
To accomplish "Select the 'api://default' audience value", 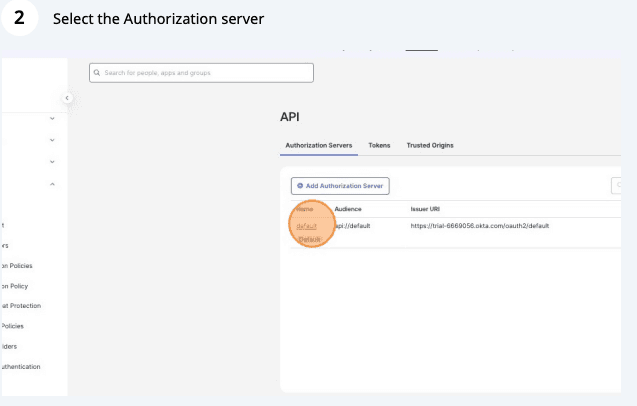I will (353, 226).
